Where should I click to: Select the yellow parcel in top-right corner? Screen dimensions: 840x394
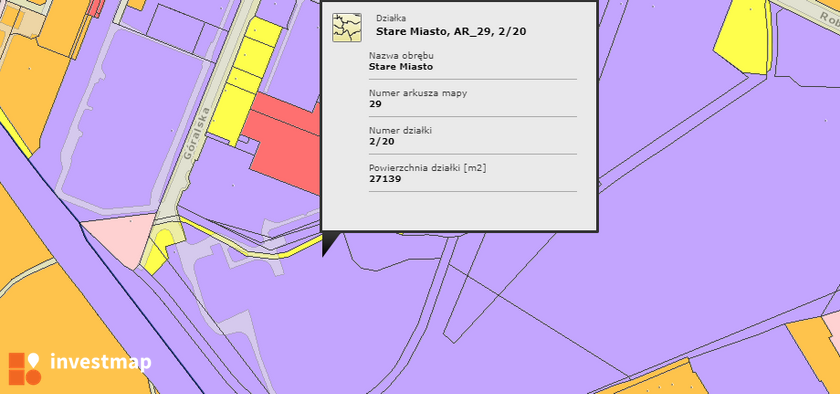tap(744, 38)
